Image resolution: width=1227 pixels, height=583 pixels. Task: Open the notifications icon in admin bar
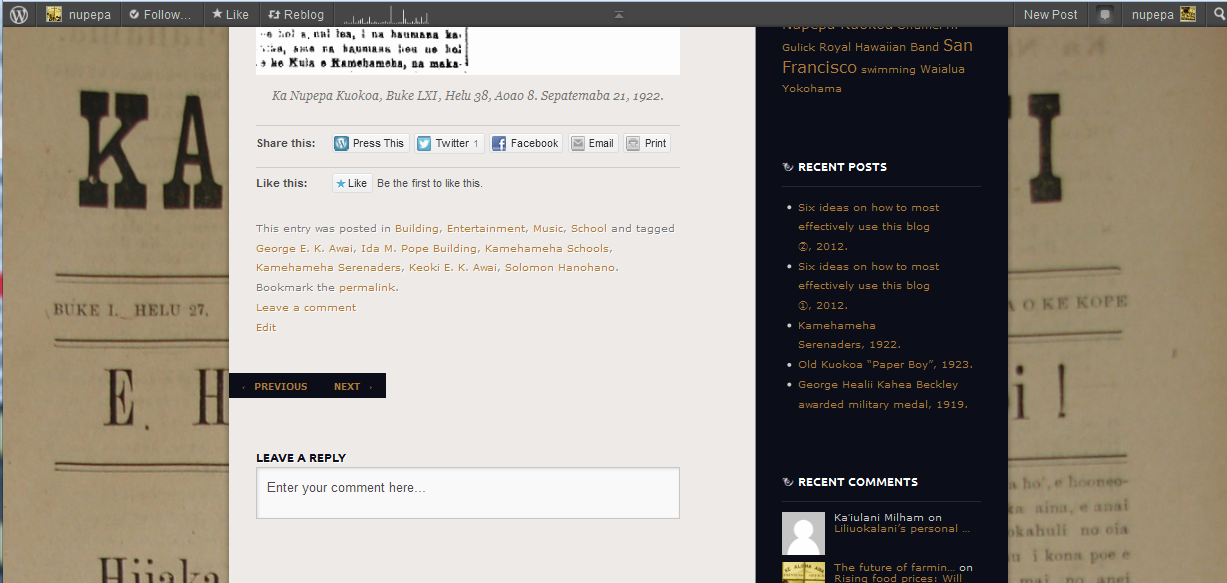pos(1104,14)
